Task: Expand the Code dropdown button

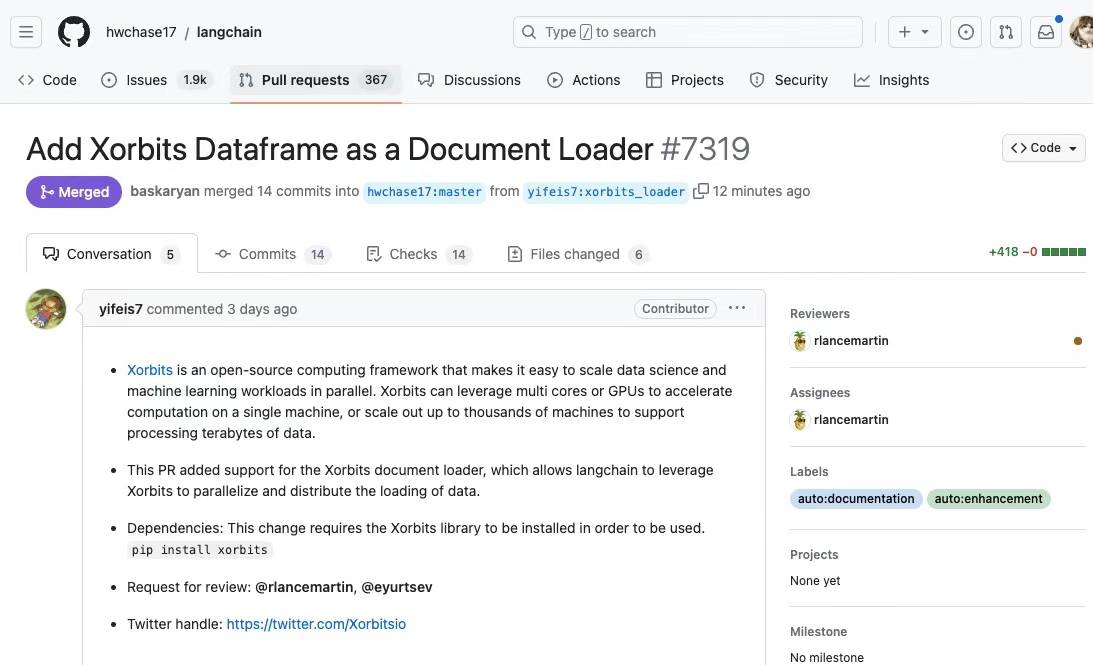Action: pyautogui.click(x=1044, y=148)
